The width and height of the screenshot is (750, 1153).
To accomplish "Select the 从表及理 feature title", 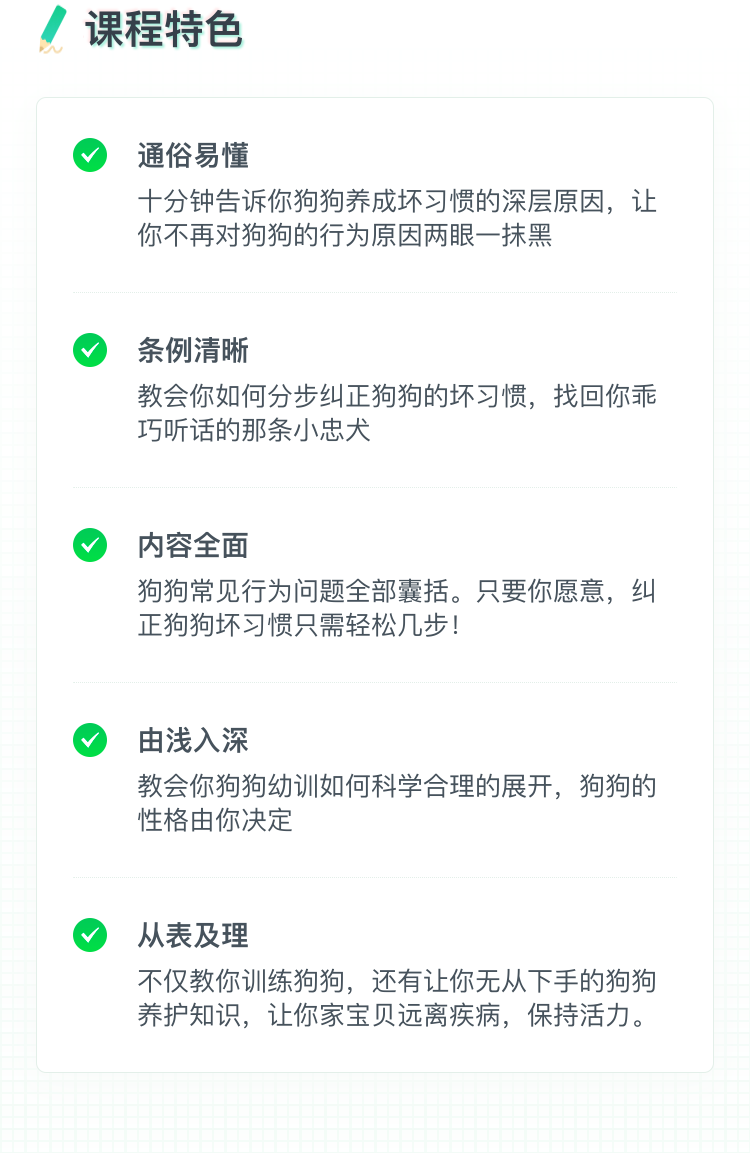I will click(x=193, y=935).
